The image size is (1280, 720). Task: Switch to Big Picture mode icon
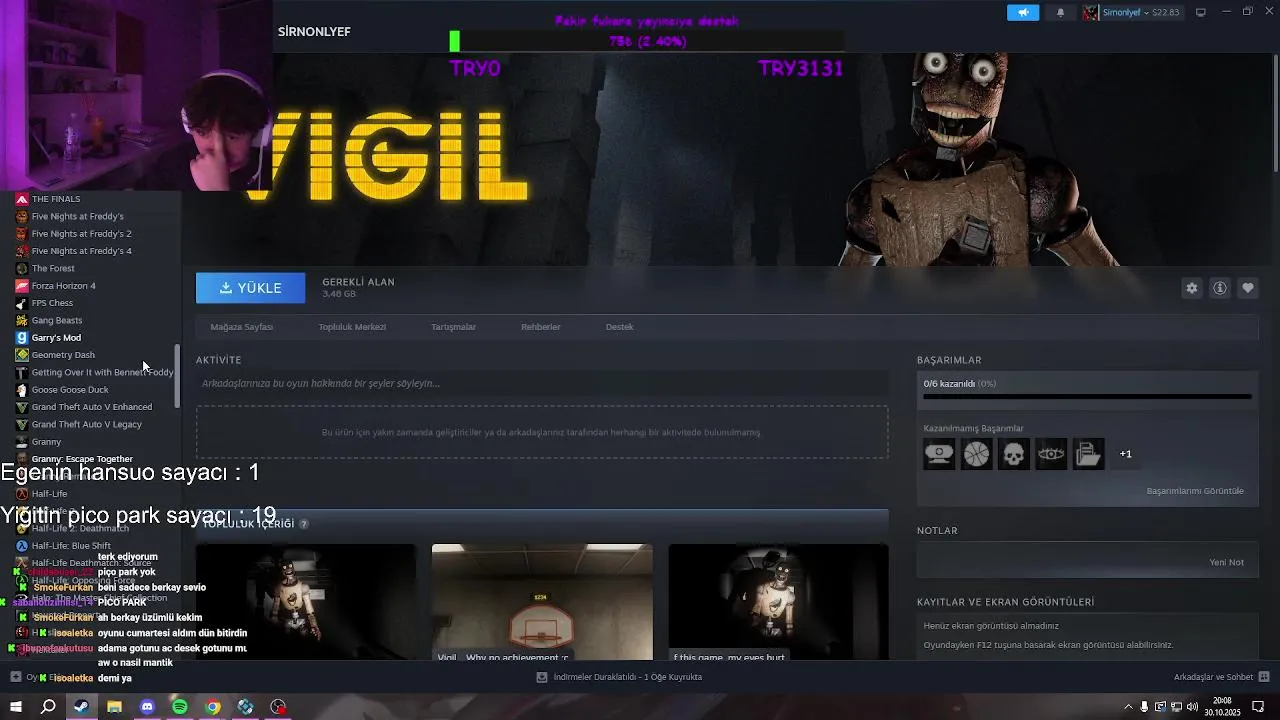pyautogui.click(x=1201, y=12)
